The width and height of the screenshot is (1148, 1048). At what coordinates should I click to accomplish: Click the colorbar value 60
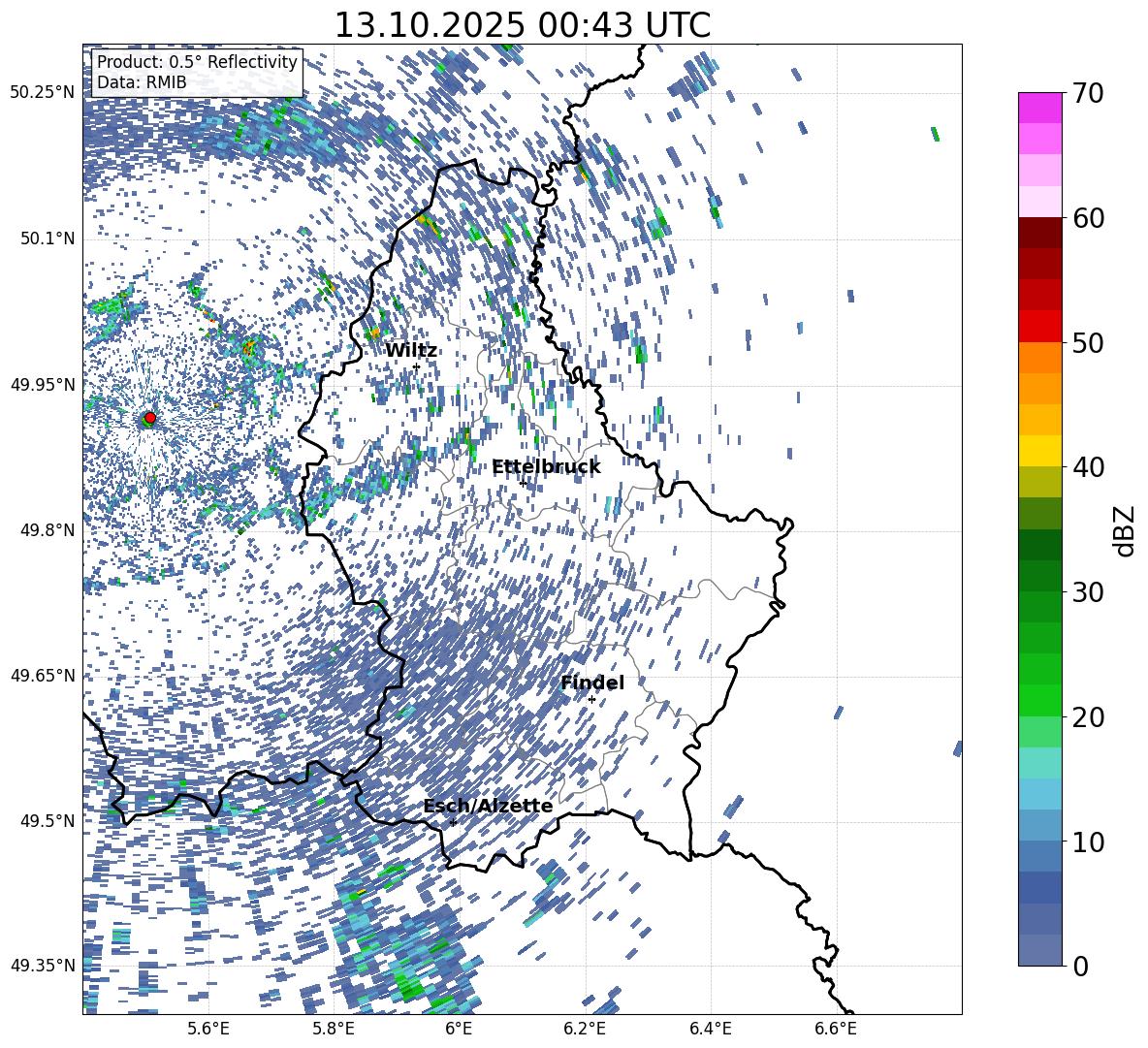[x=1088, y=218]
